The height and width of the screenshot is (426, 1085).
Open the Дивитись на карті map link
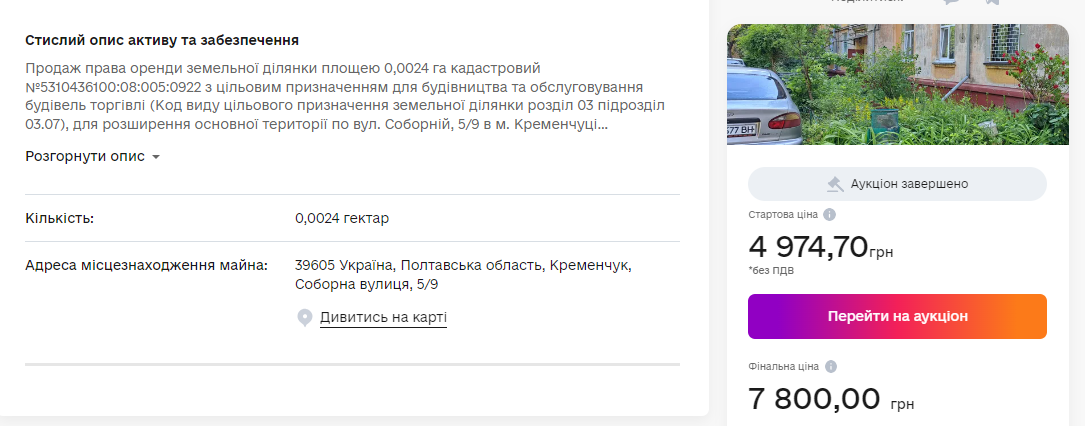383,318
